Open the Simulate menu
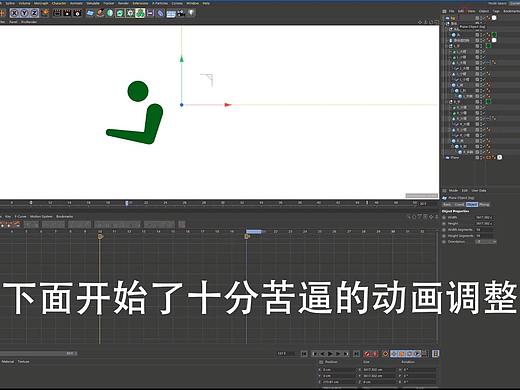Screen dimensions: 520x390 93,3
